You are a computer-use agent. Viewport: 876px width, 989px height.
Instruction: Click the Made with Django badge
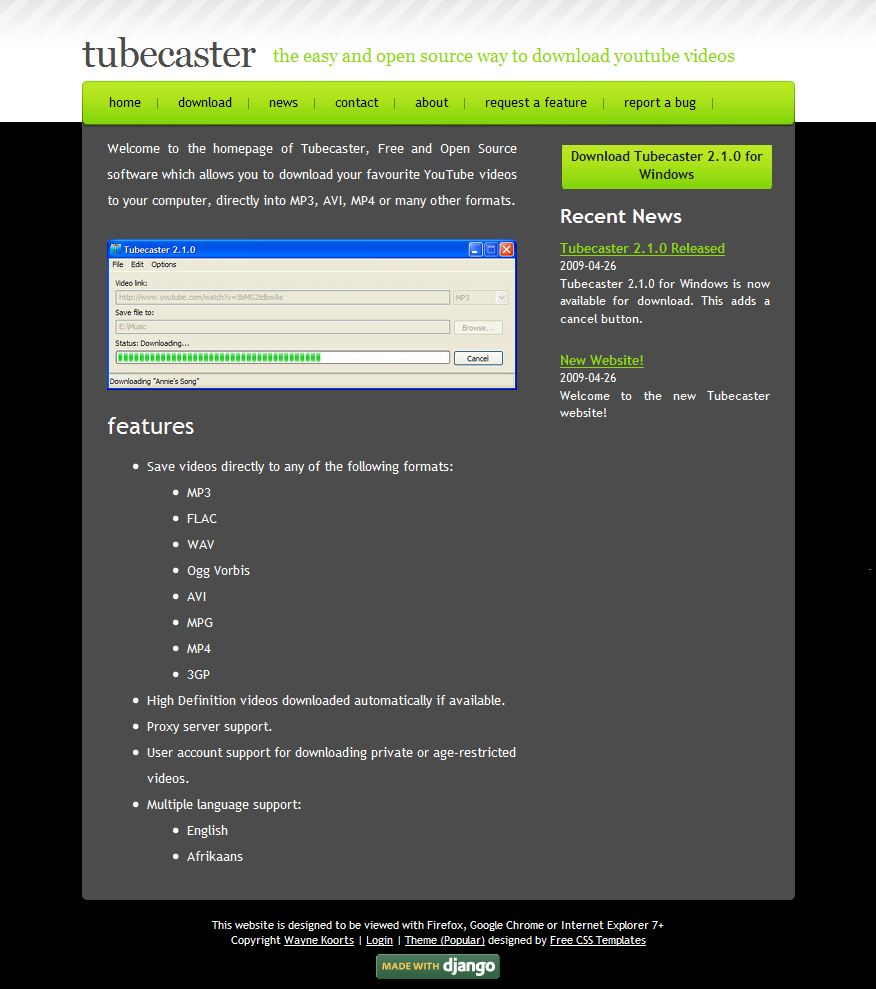click(437, 966)
